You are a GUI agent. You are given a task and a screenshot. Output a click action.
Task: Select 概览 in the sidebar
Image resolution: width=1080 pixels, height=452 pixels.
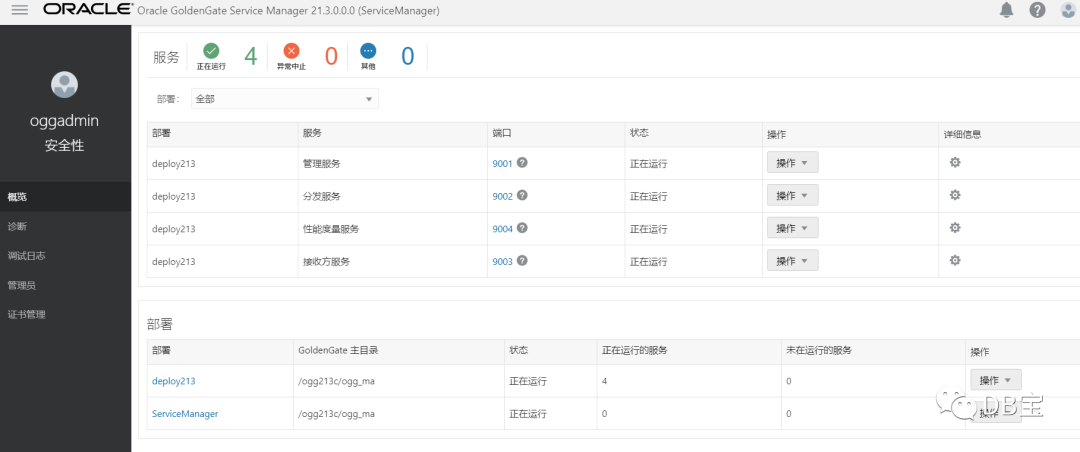tap(65, 197)
